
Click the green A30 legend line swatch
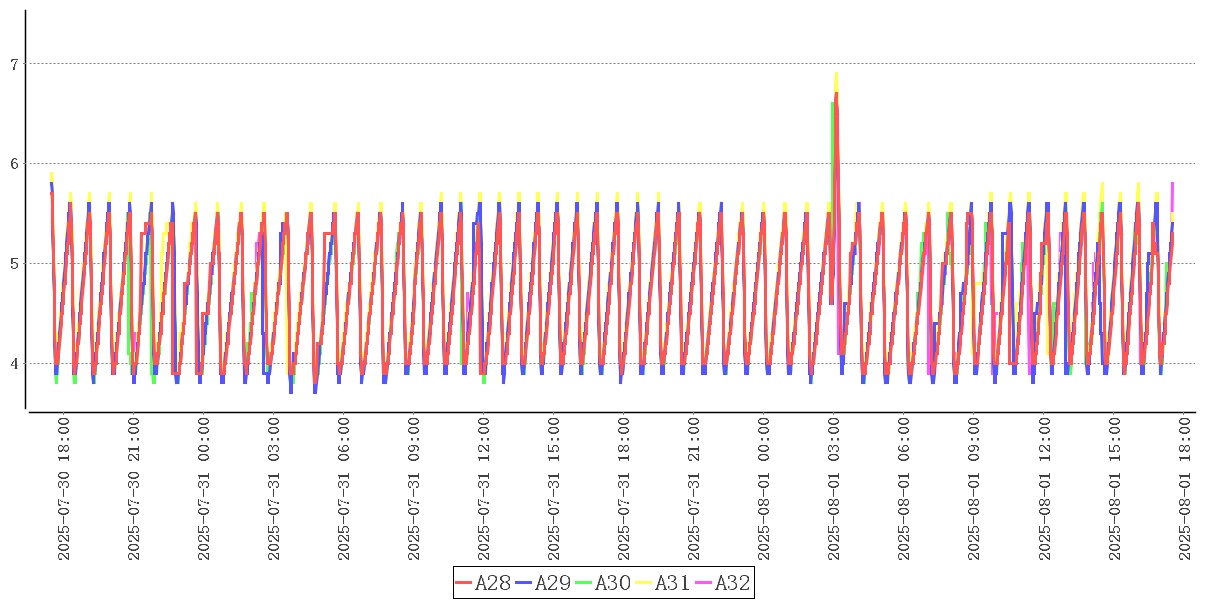click(x=584, y=583)
